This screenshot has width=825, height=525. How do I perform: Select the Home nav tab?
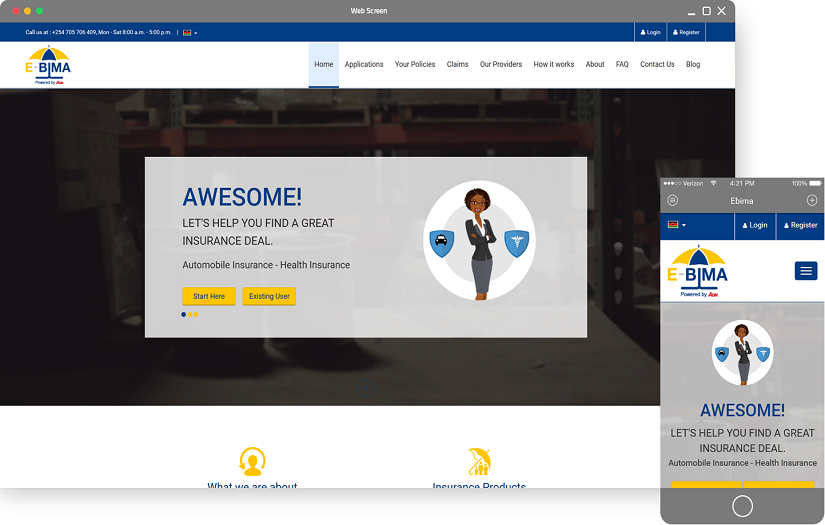(324, 65)
